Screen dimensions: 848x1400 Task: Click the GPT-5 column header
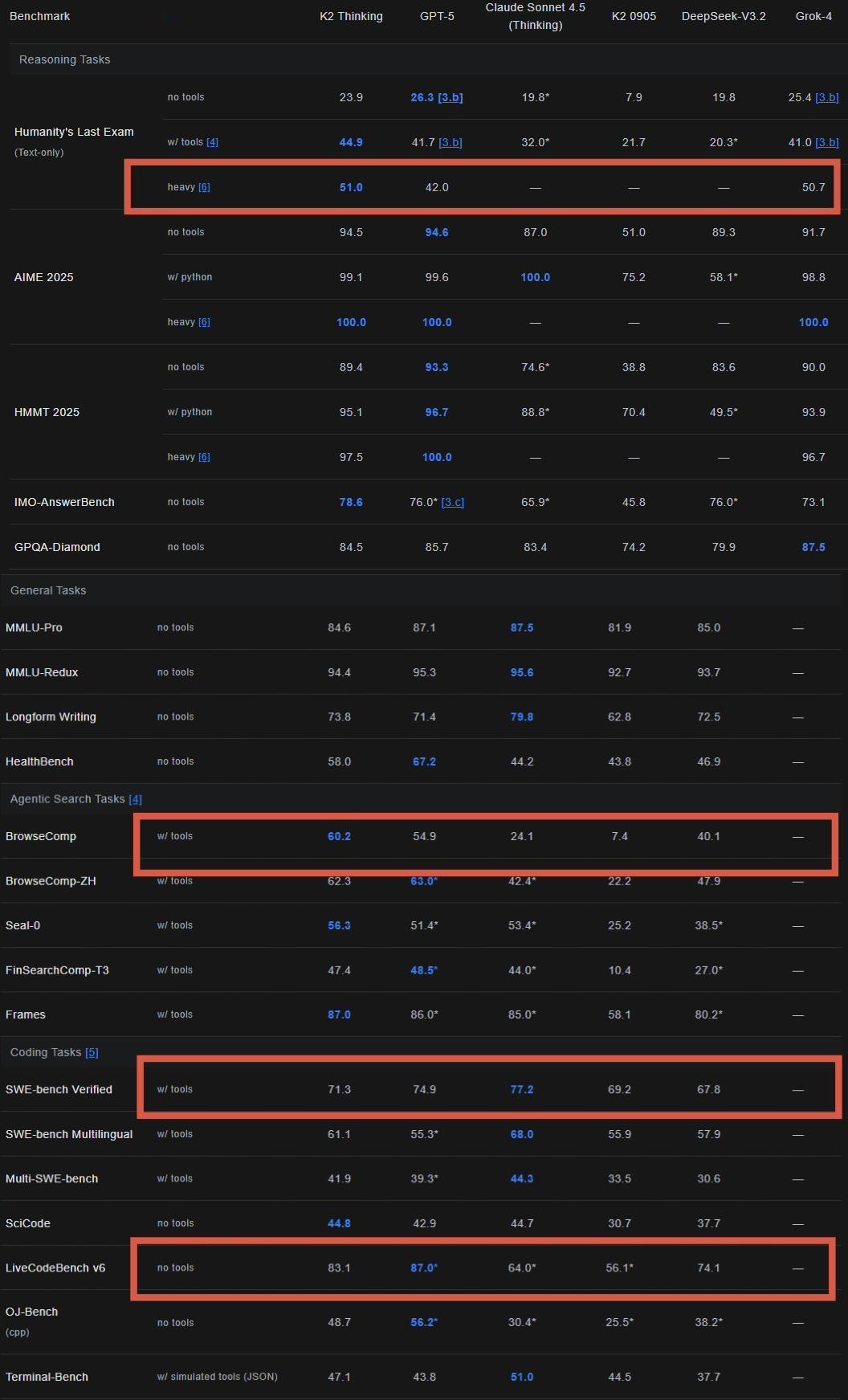(x=437, y=16)
